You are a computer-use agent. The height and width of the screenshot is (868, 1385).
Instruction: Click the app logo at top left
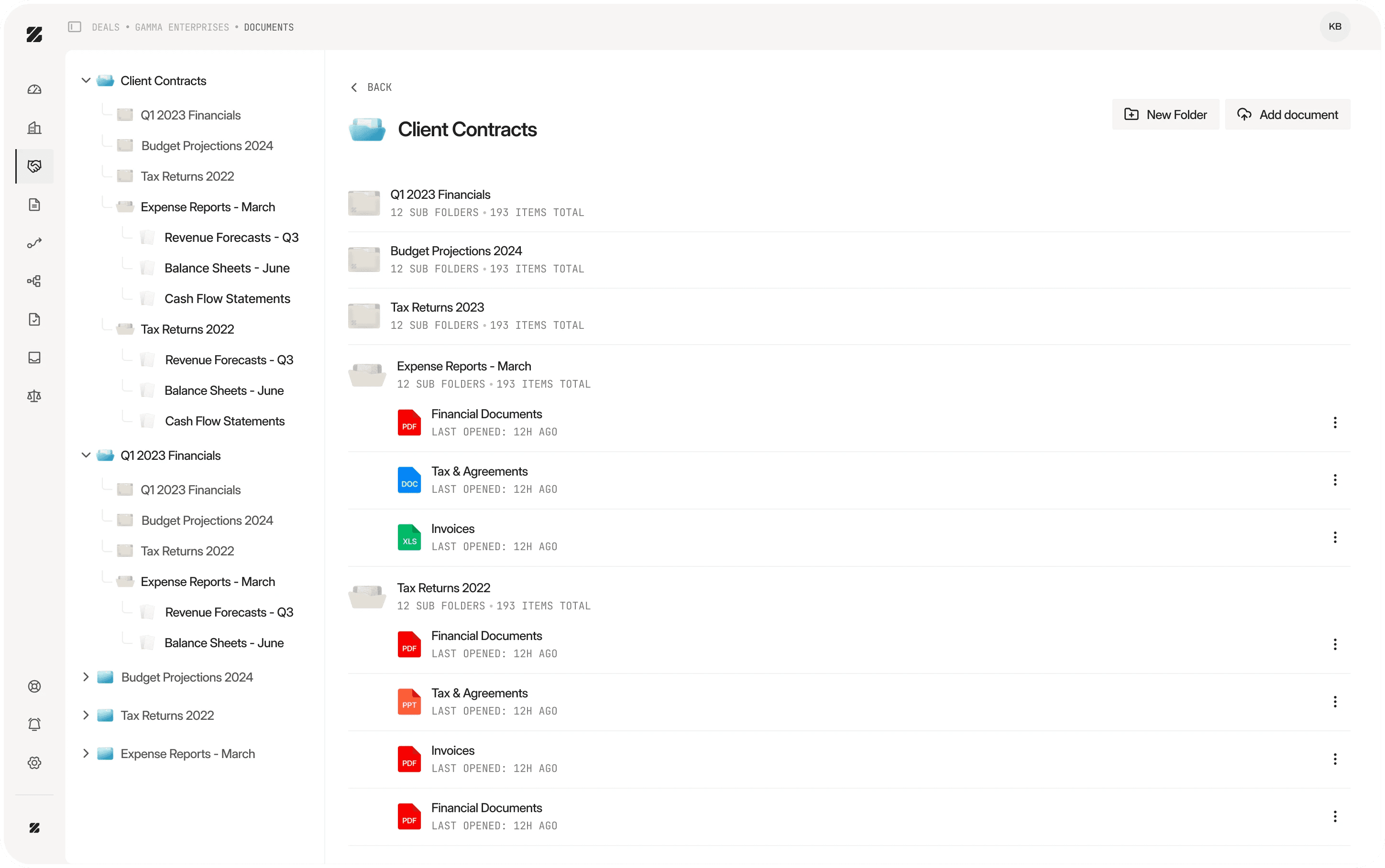pyautogui.click(x=34, y=34)
